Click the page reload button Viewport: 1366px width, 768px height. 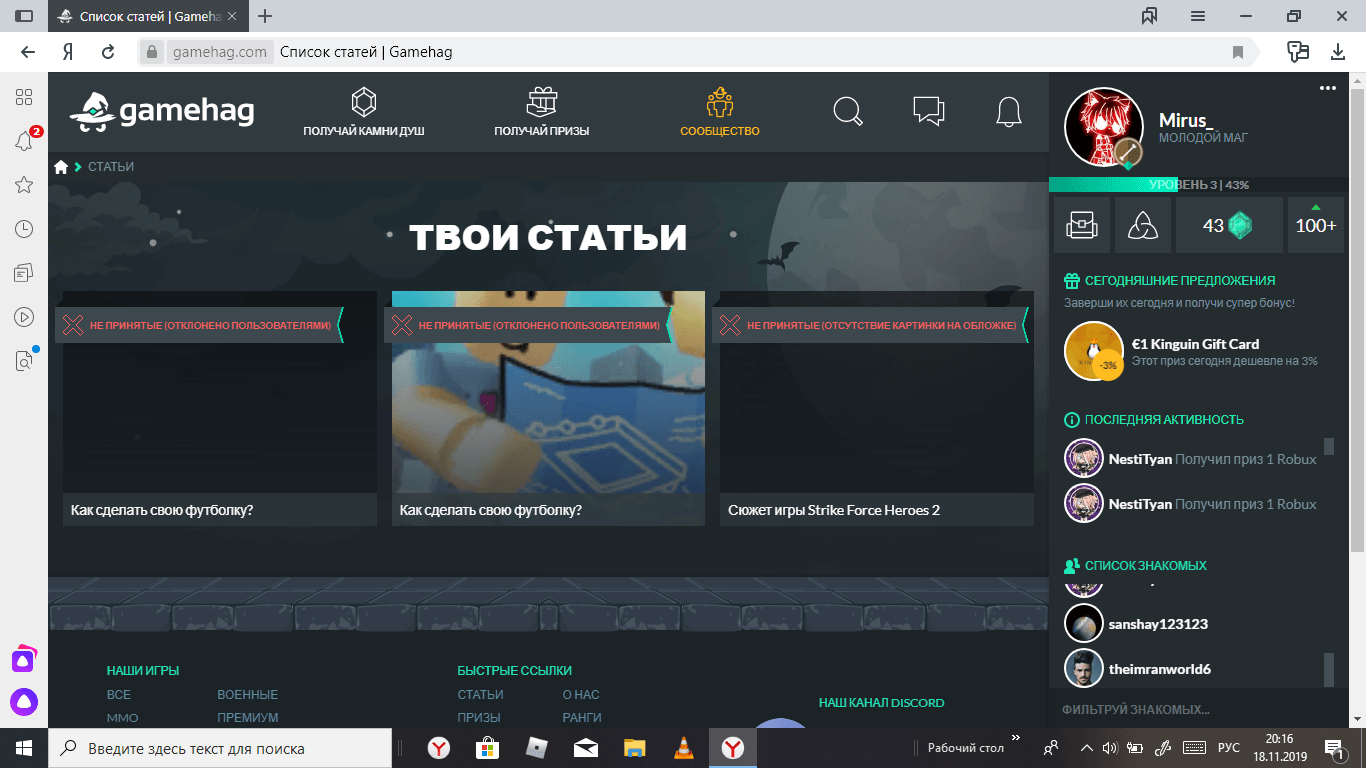[108, 52]
